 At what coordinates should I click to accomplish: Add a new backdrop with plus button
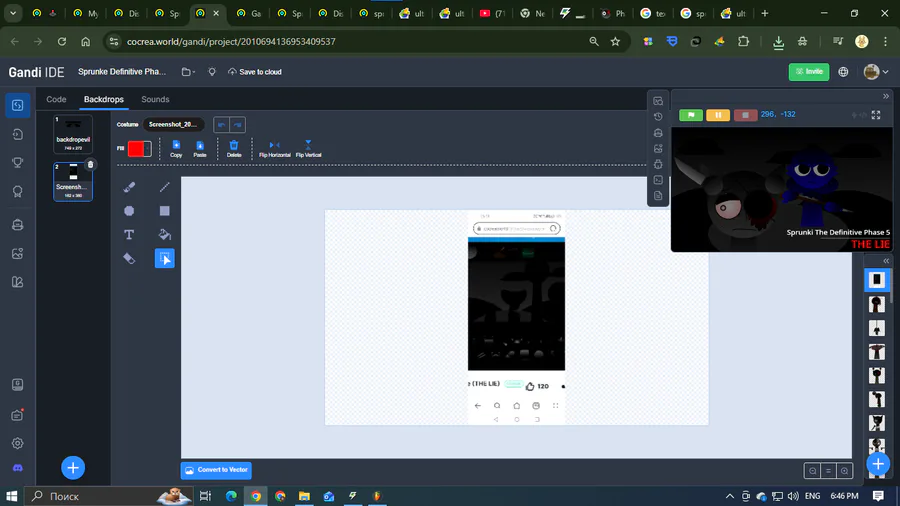[73, 468]
